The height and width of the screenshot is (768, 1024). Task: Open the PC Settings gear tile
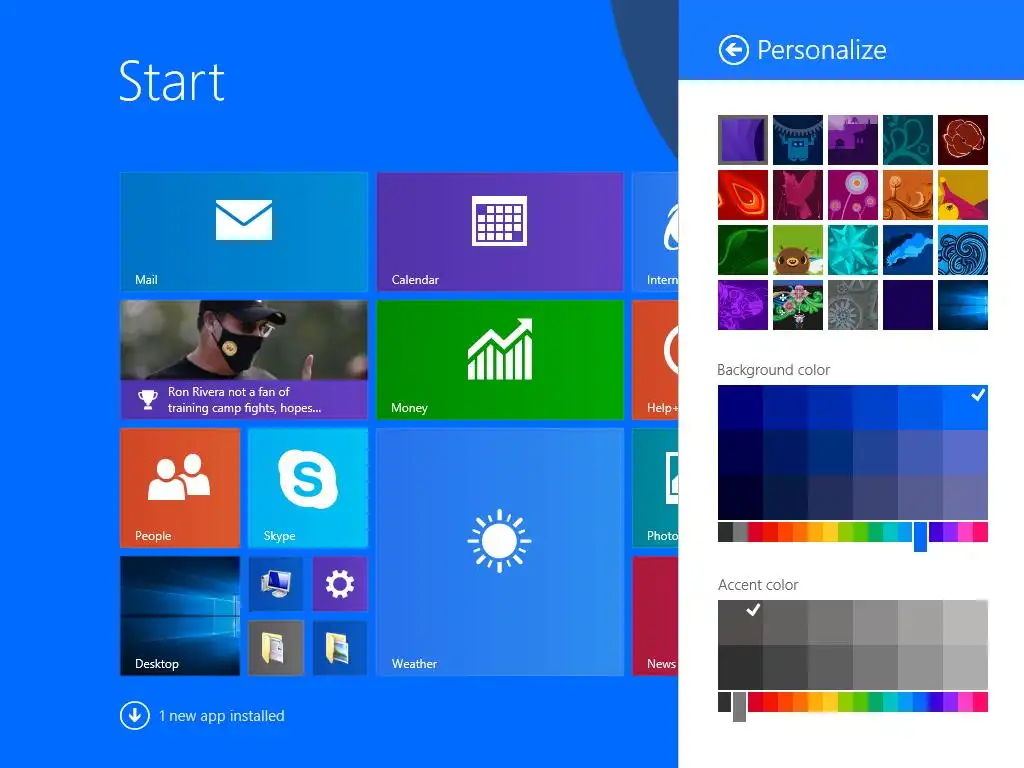(x=340, y=584)
